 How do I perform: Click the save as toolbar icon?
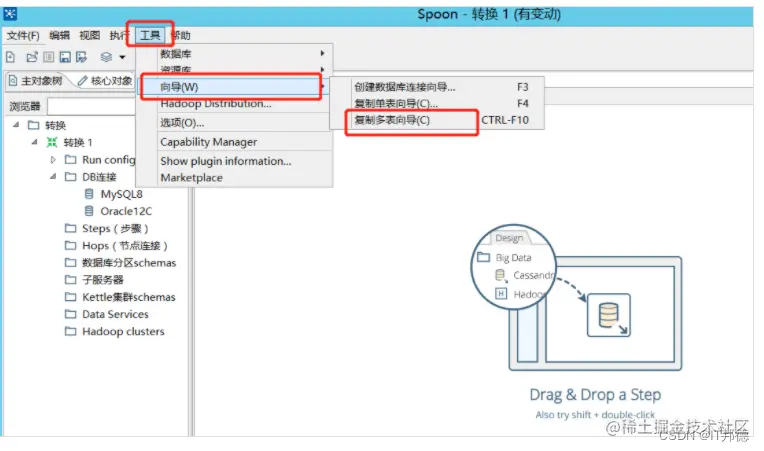(81, 57)
